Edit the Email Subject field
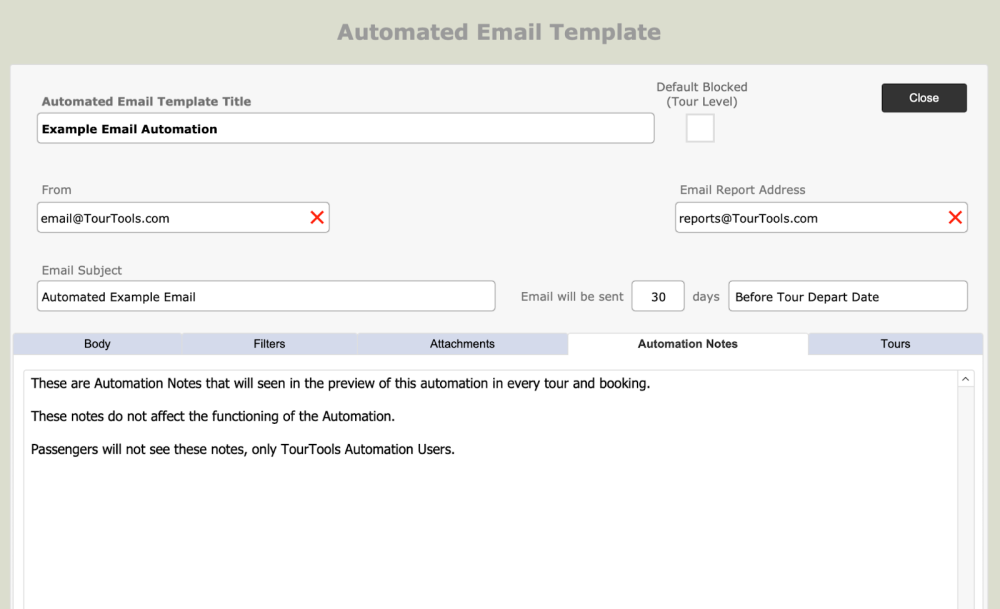The width and height of the screenshot is (1000, 609). tap(266, 296)
